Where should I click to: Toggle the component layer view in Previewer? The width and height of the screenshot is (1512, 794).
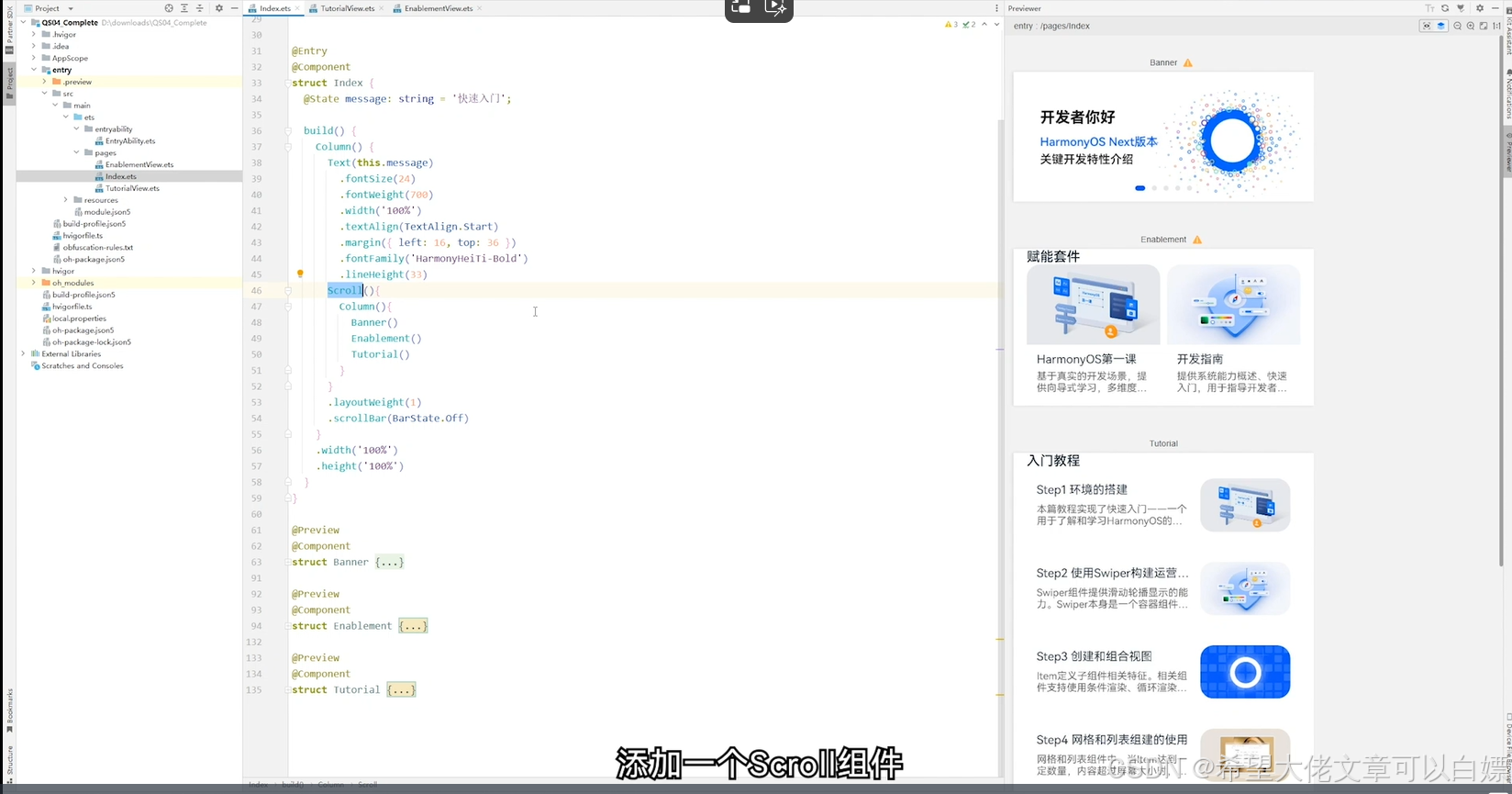pos(1441,26)
